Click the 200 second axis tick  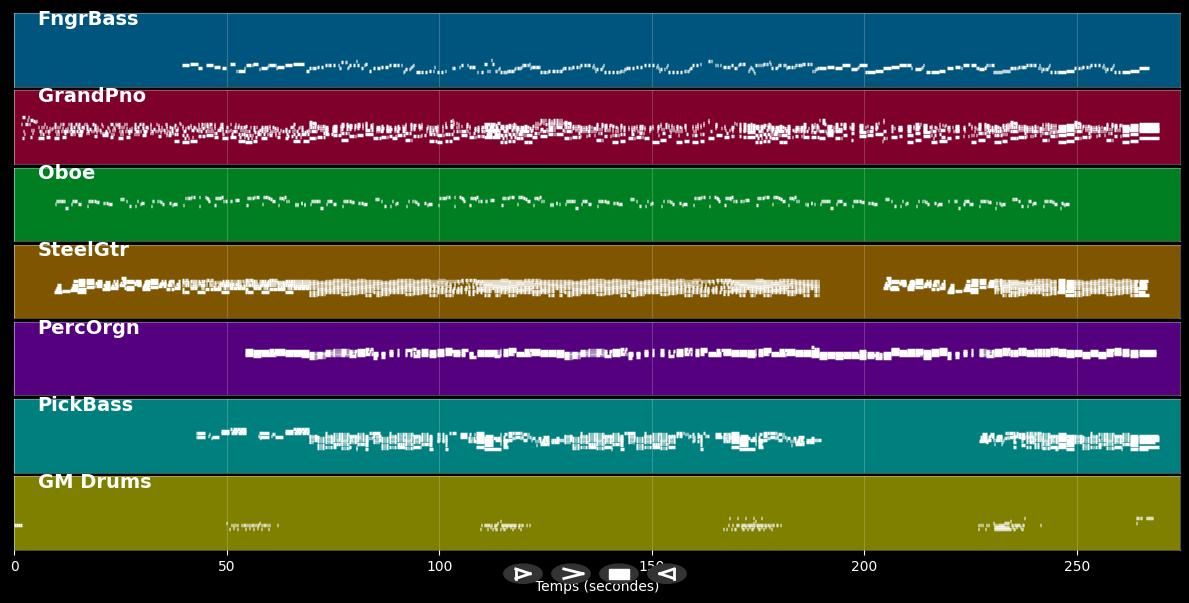[x=864, y=567]
